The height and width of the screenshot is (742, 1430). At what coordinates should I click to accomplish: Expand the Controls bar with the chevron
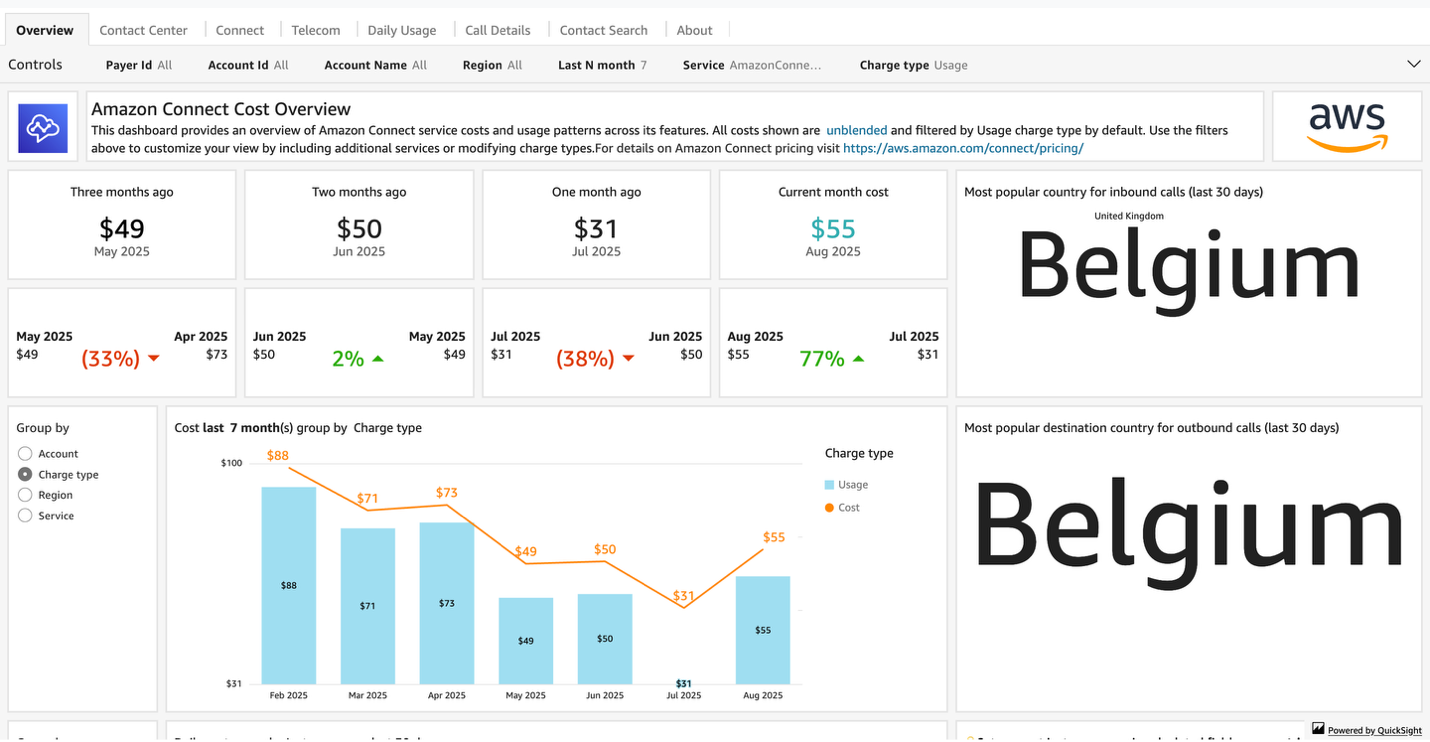[1413, 64]
